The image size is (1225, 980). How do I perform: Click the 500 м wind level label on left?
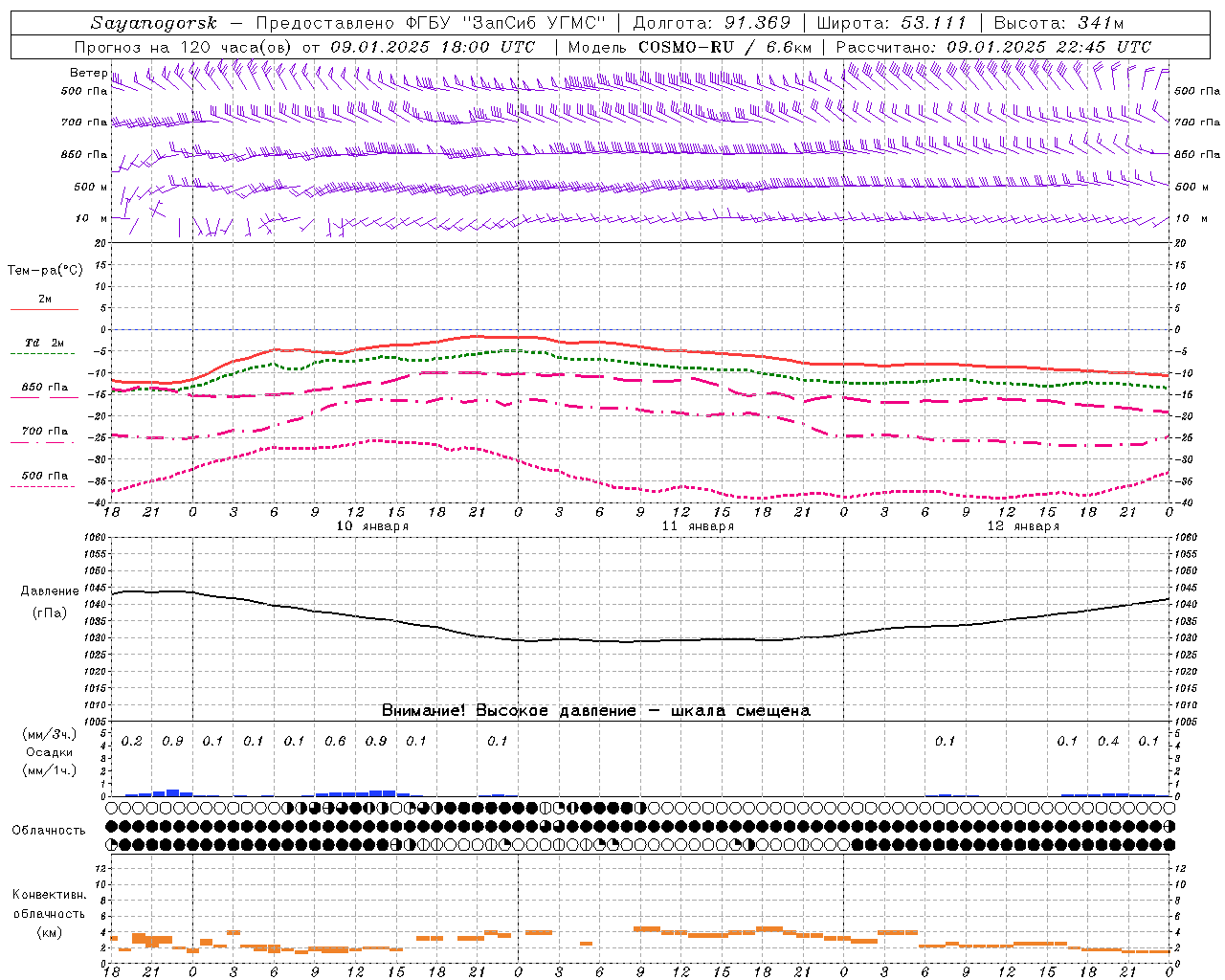pyautogui.click(x=91, y=188)
